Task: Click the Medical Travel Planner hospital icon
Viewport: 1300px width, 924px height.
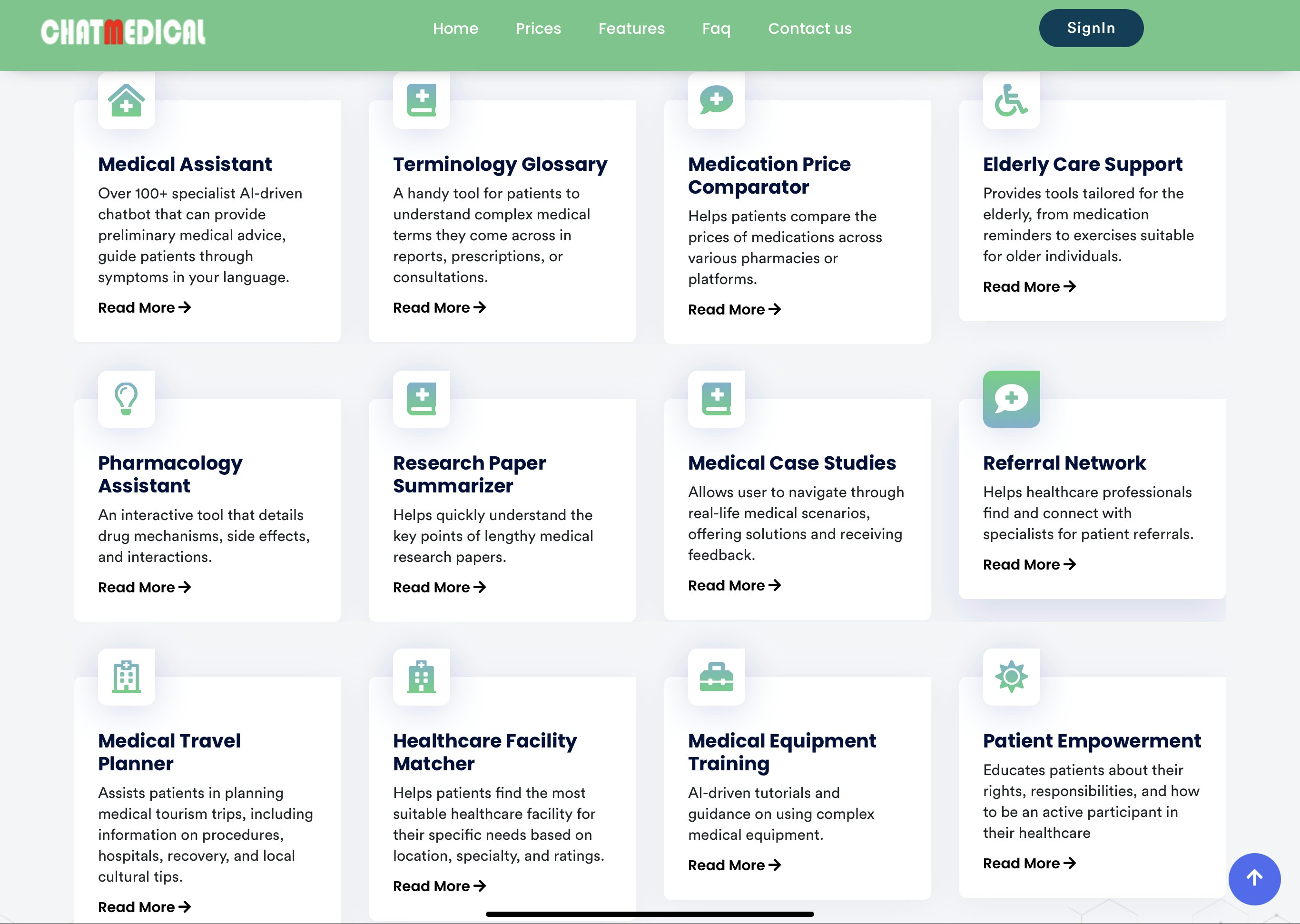Action: coord(126,677)
